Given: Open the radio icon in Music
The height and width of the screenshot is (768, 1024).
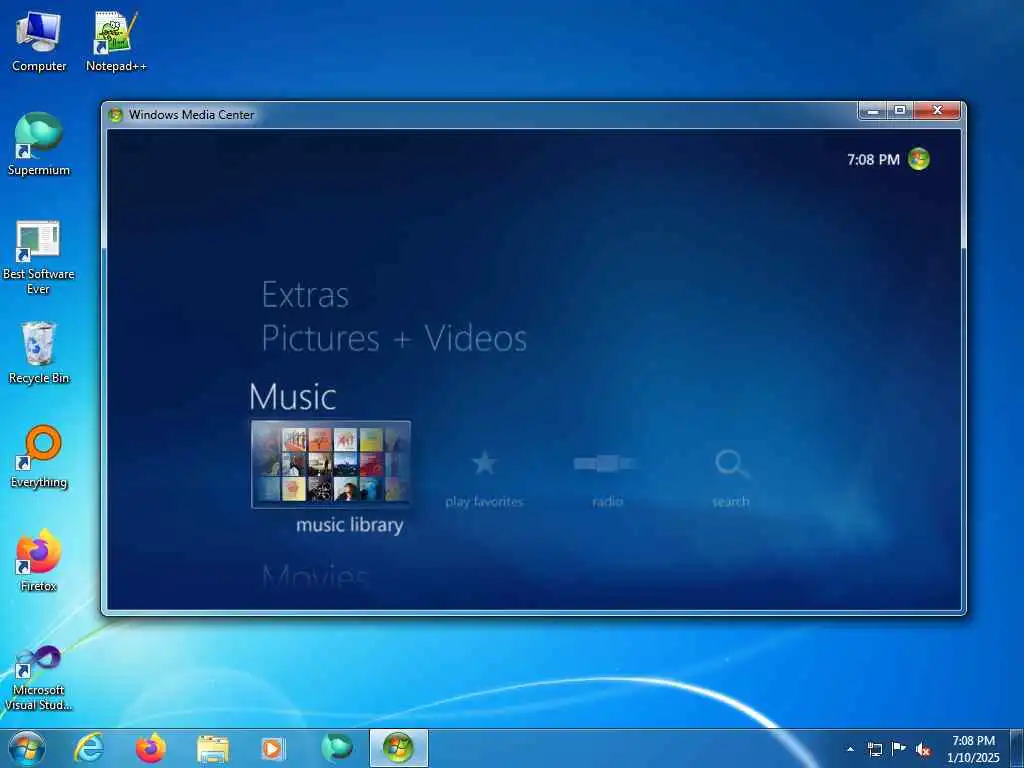Looking at the screenshot, I should pyautogui.click(x=605, y=464).
